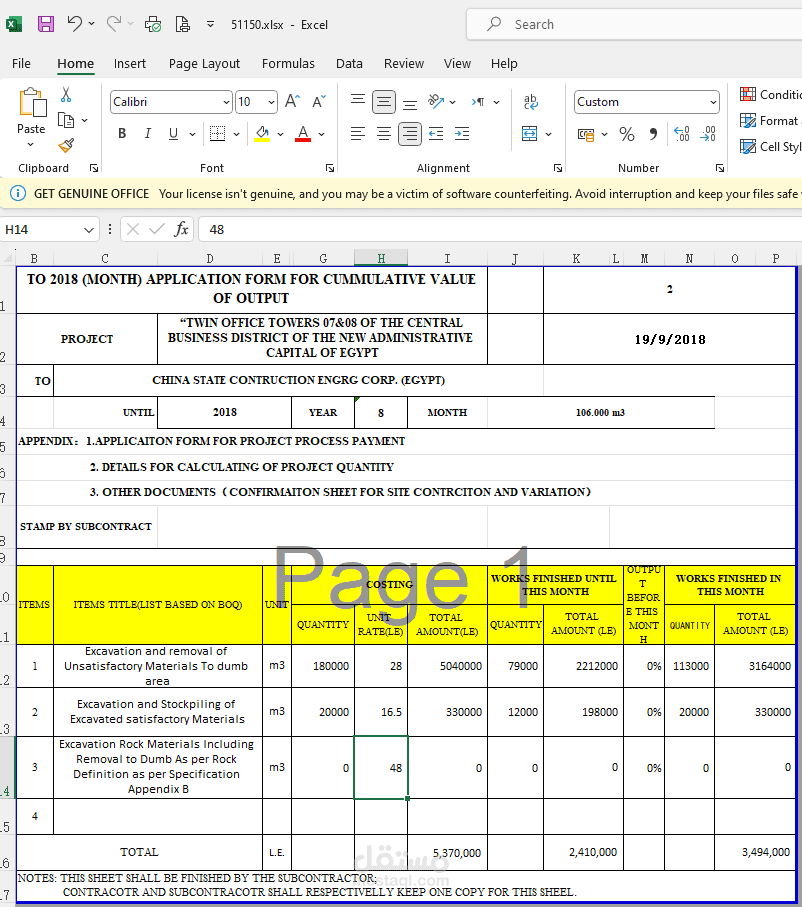Open Conditional Formatting
The image size is (802, 907).
(770, 94)
